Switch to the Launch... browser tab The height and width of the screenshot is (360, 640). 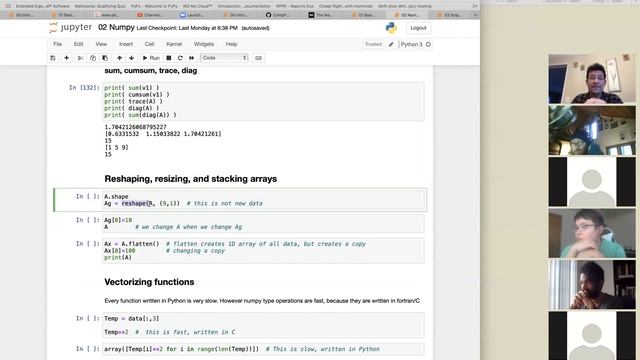coord(193,15)
